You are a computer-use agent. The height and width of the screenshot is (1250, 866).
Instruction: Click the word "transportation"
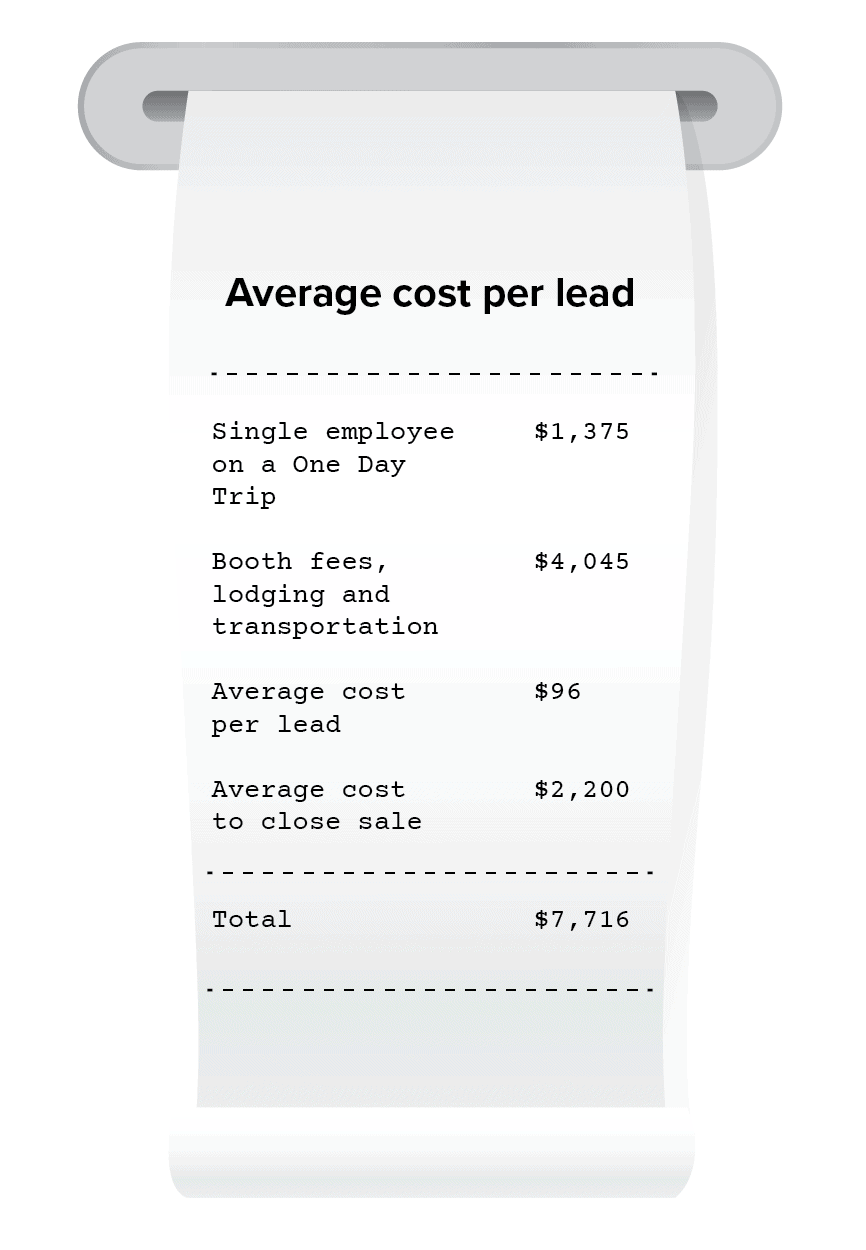324,627
